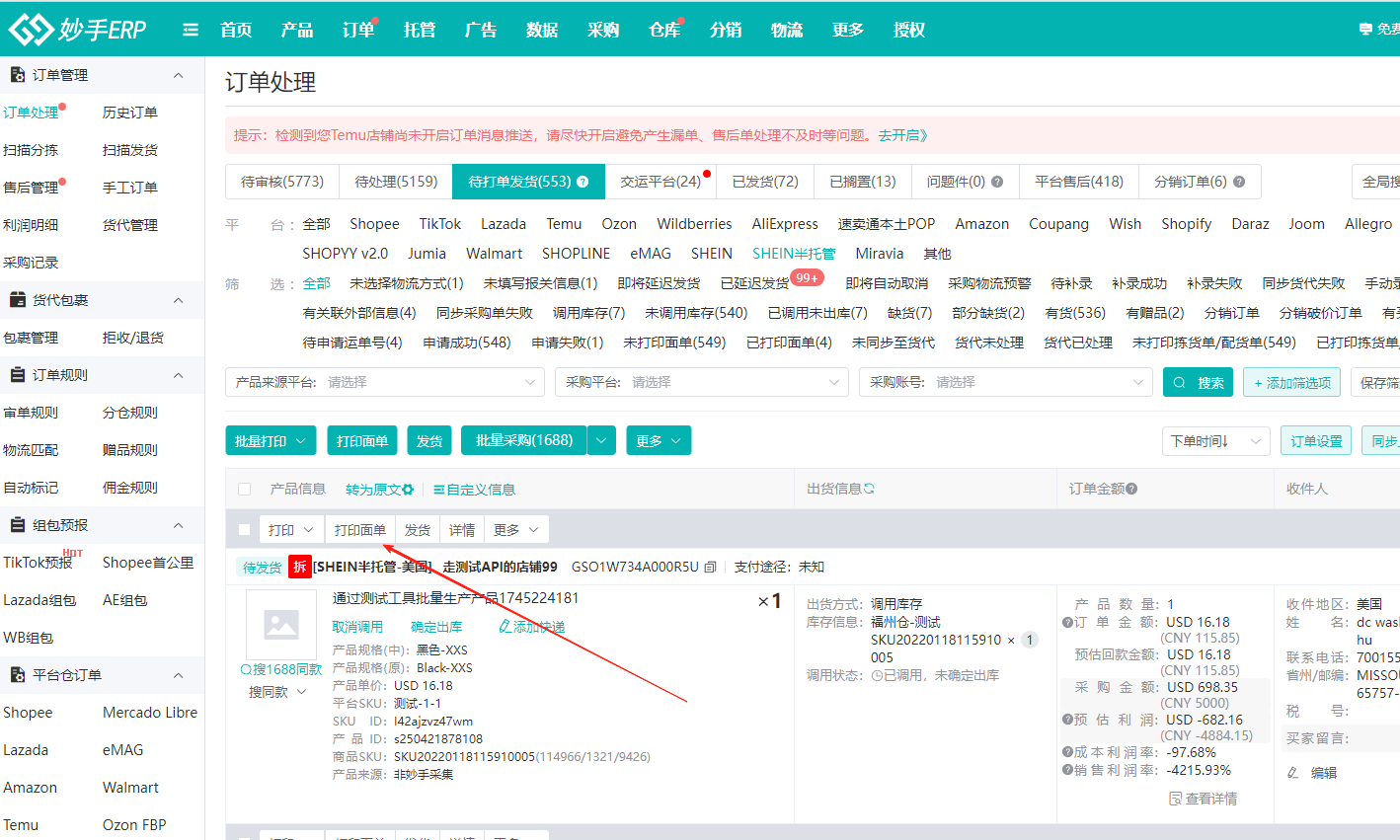Open the 仓库 top menu
This screenshot has width=1400, height=840.
(664, 30)
